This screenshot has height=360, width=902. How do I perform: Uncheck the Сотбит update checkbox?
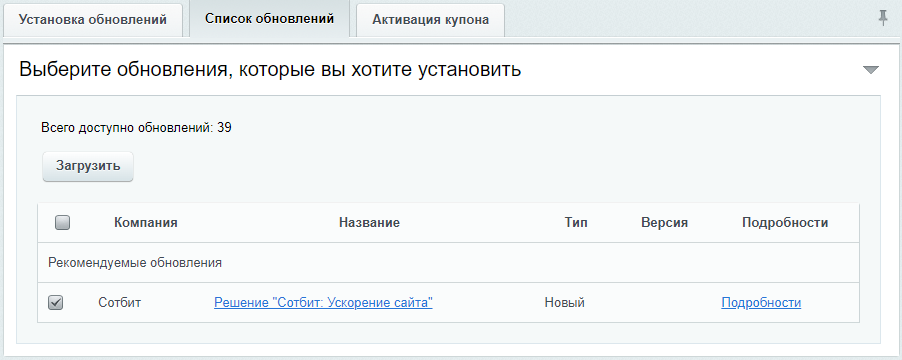point(55,302)
